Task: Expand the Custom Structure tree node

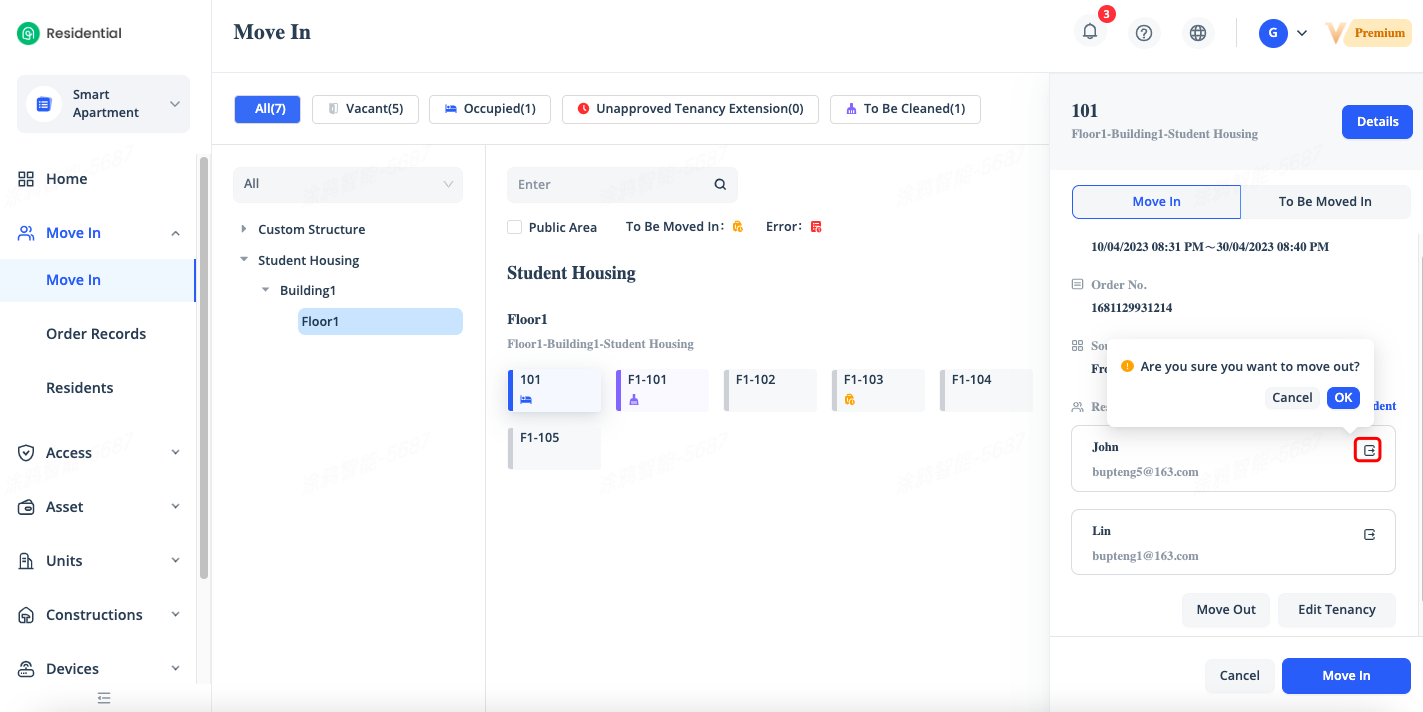Action: tap(243, 229)
